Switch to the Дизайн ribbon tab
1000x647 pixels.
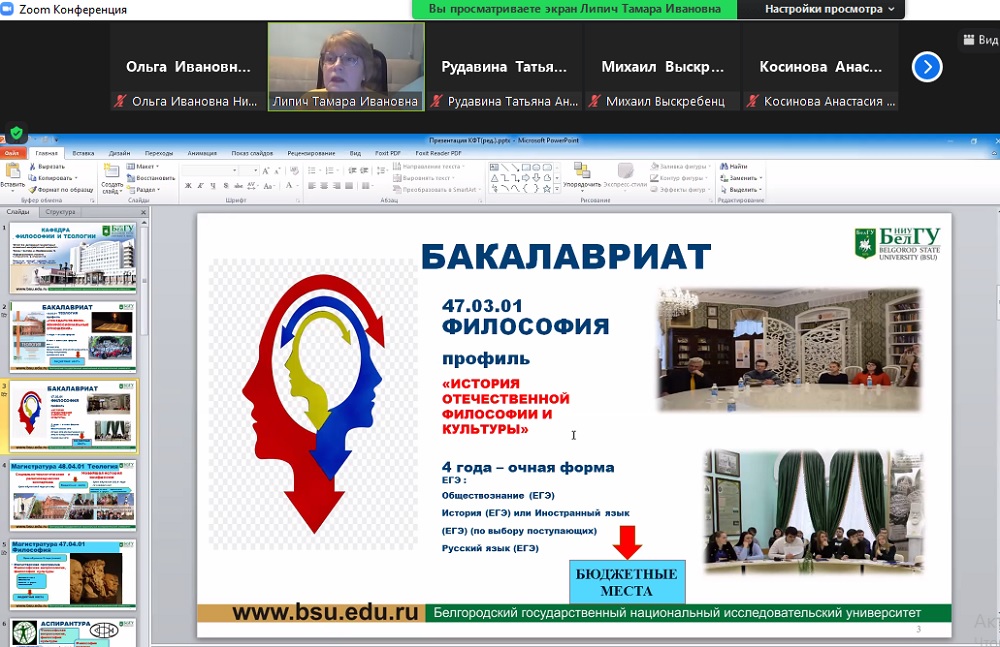tap(119, 153)
